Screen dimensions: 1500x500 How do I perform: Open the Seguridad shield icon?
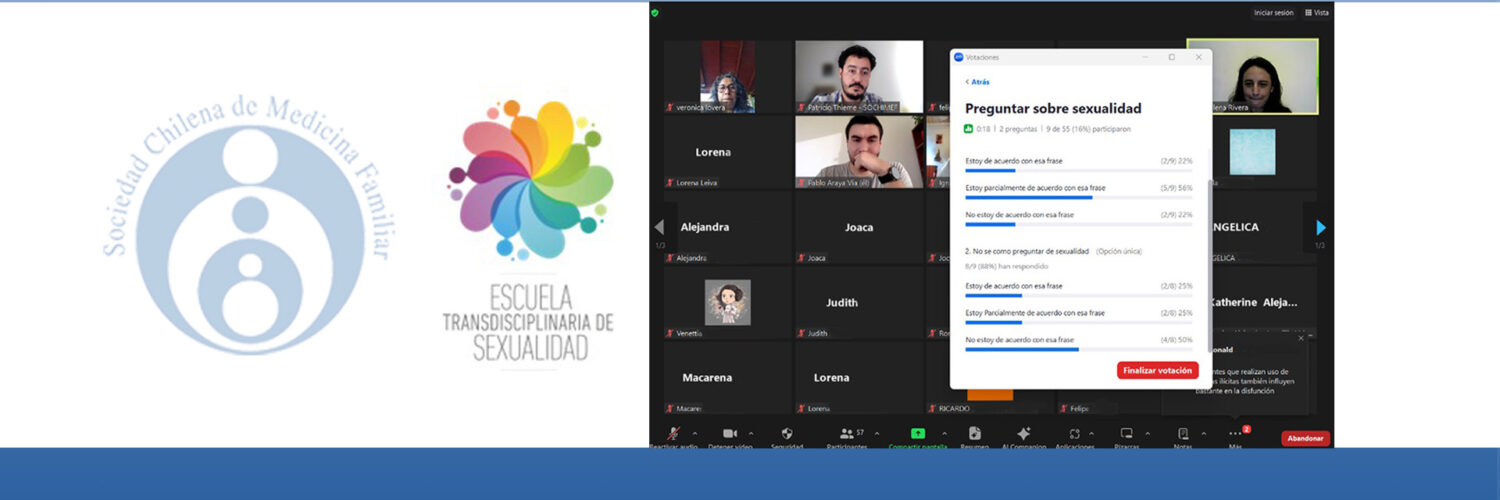pyautogui.click(x=787, y=433)
